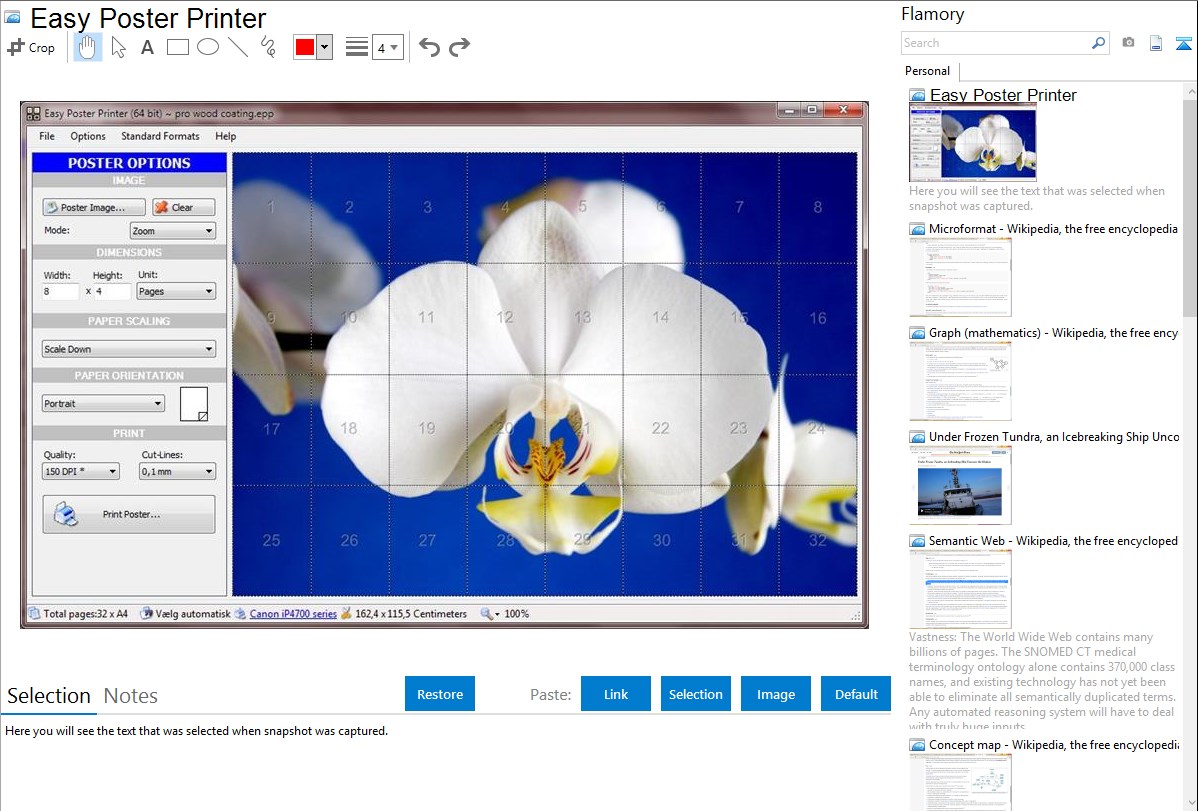Viewport: 1198px width, 811px height.
Task: Click the Flamory search field
Action: tap(995, 43)
